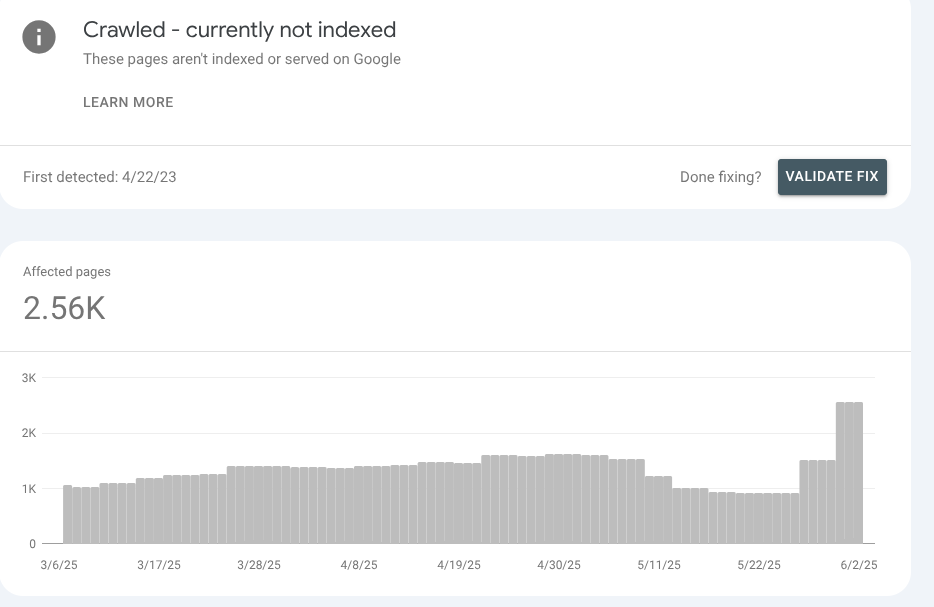Click the 'First detected: 4/22/23' text

(x=100, y=177)
